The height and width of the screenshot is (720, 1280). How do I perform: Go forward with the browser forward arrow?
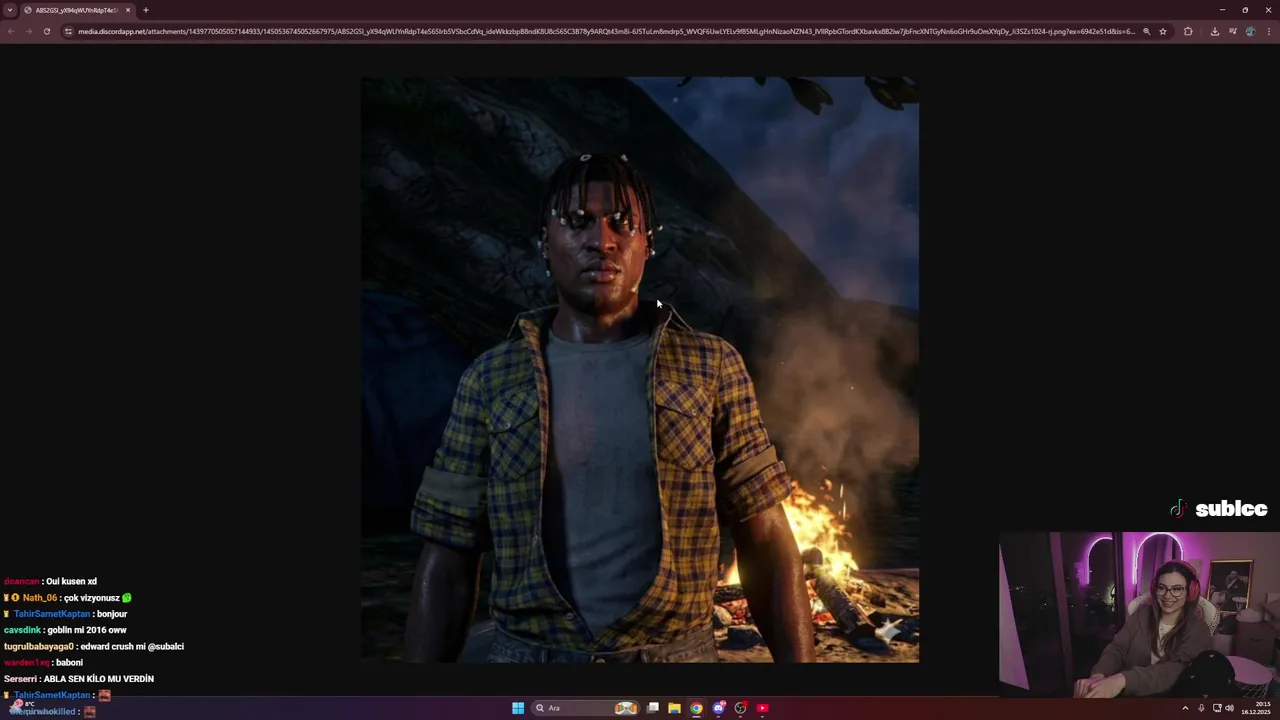click(x=28, y=31)
